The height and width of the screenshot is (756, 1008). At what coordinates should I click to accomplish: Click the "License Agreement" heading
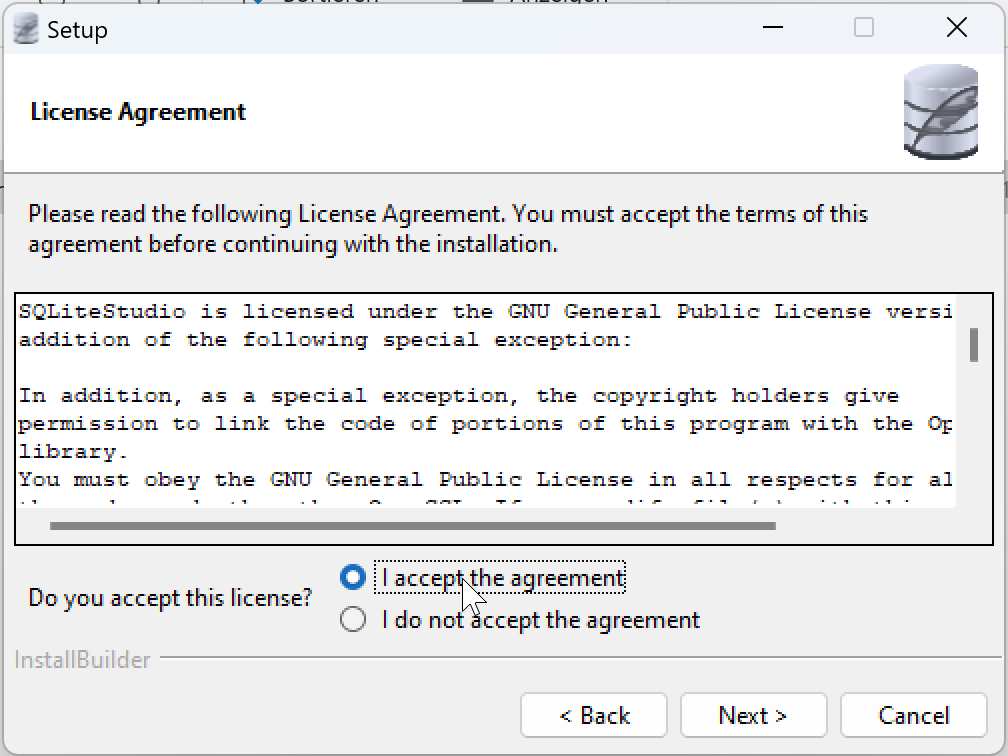tap(138, 112)
